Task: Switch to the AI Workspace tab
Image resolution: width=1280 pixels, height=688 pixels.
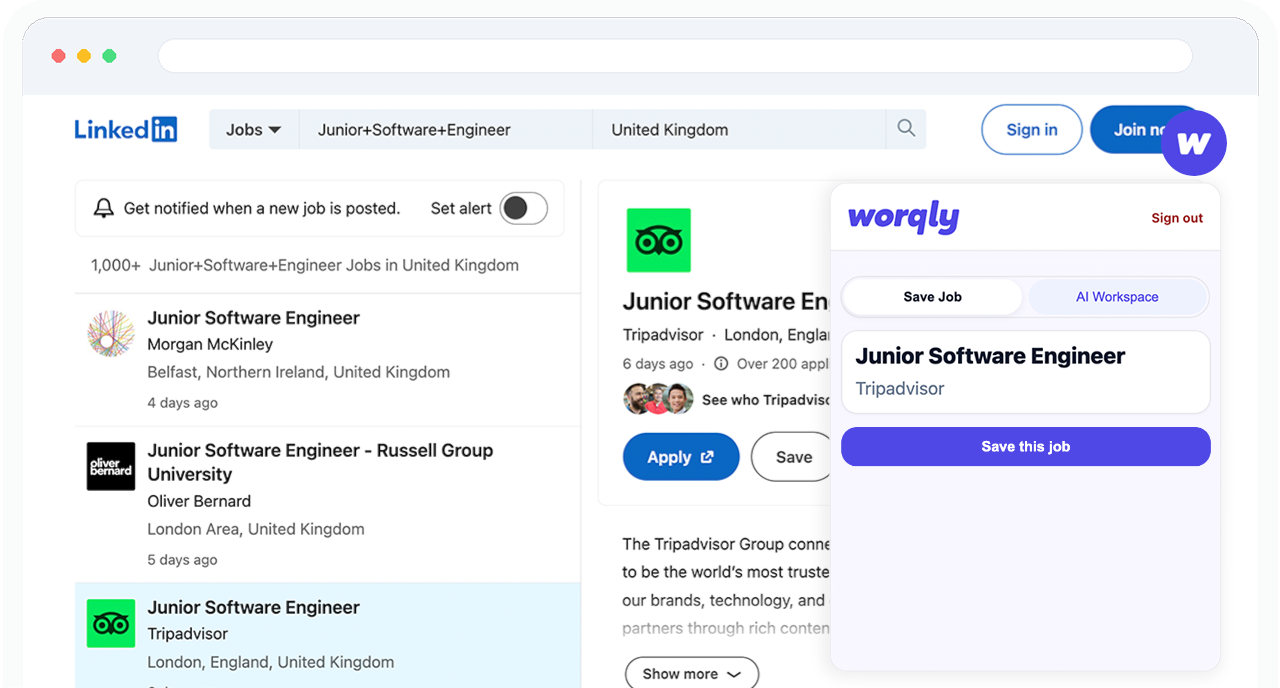Action: (x=1117, y=297)
